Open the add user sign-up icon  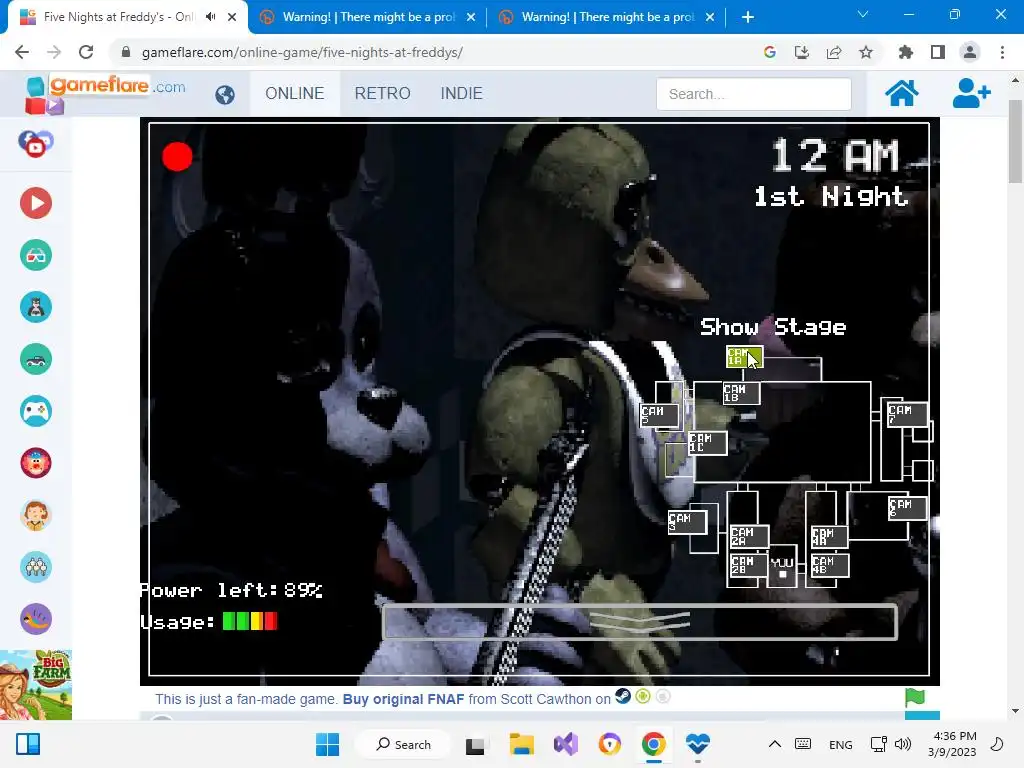pos(971,93)
